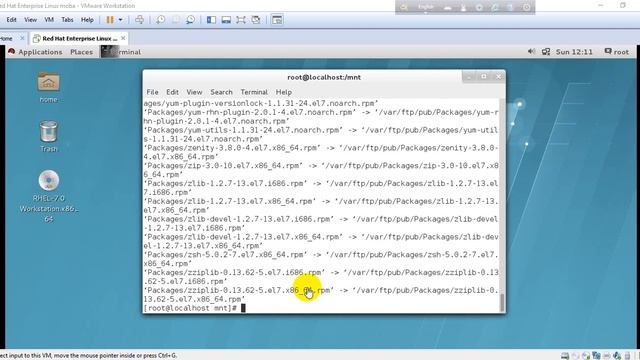Click the zsh-5.0.2-7.el7.x86_64.rpm output line
The width and height of the screenshot is (640, 360).
(x=321, y=259)
